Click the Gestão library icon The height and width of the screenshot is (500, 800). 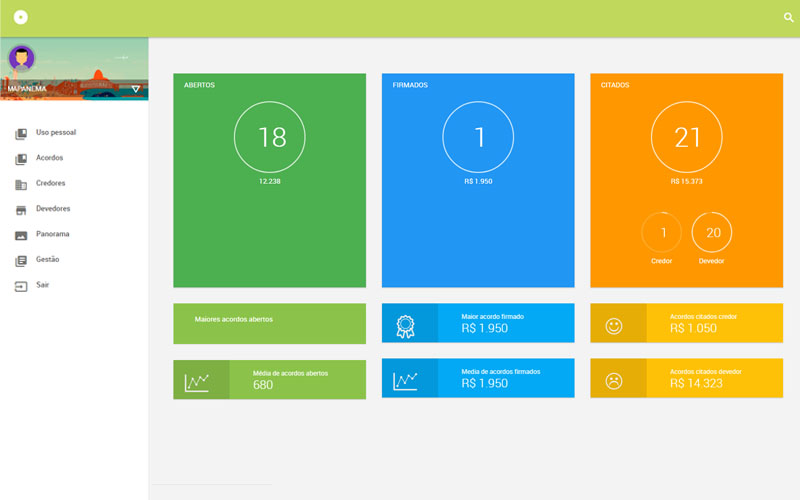21,260
